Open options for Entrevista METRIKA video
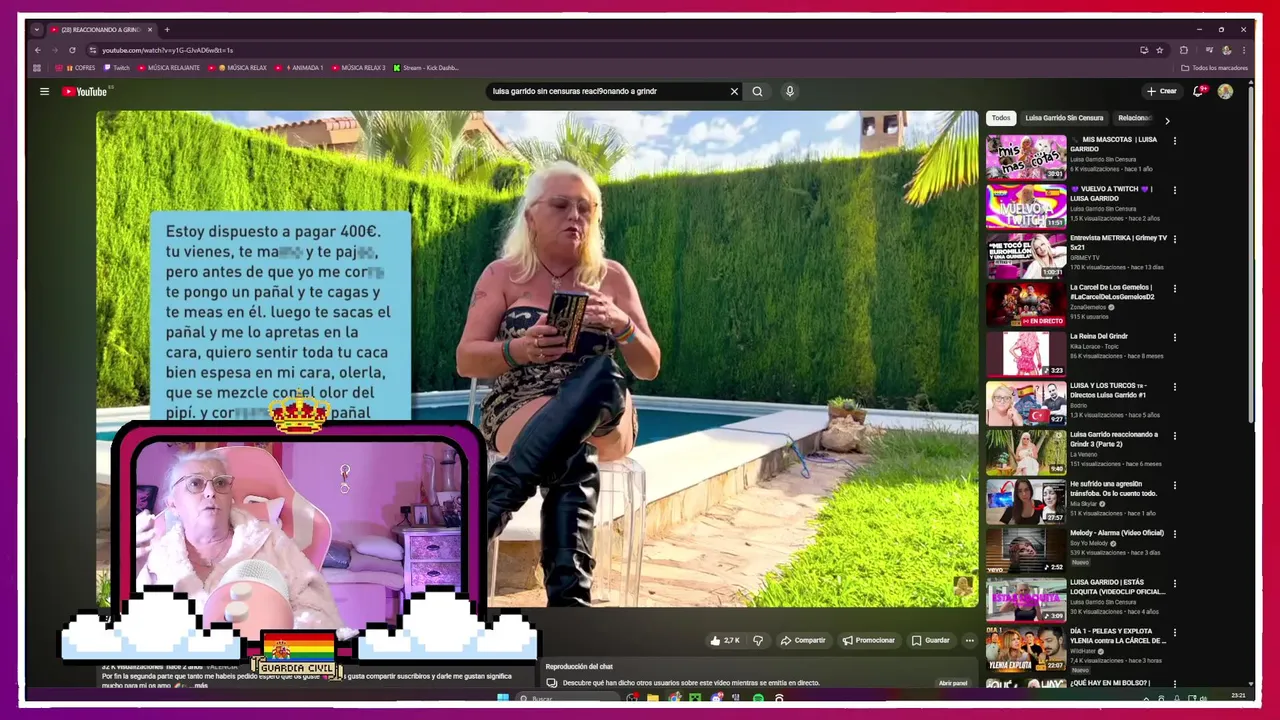 click(1175, 239)
